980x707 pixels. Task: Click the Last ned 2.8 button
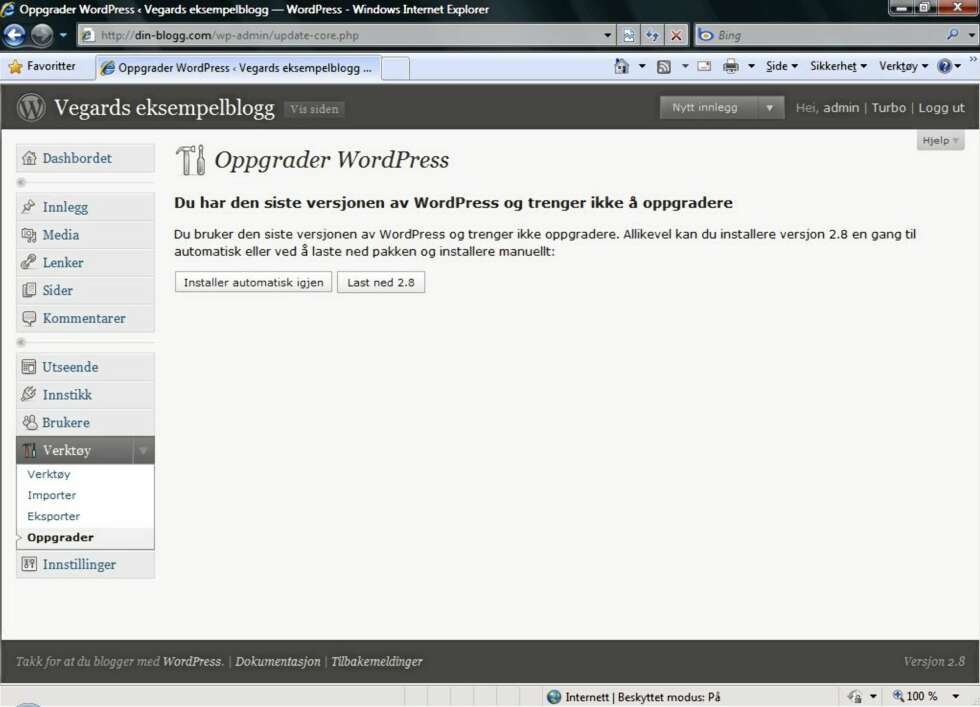(381, 282)
